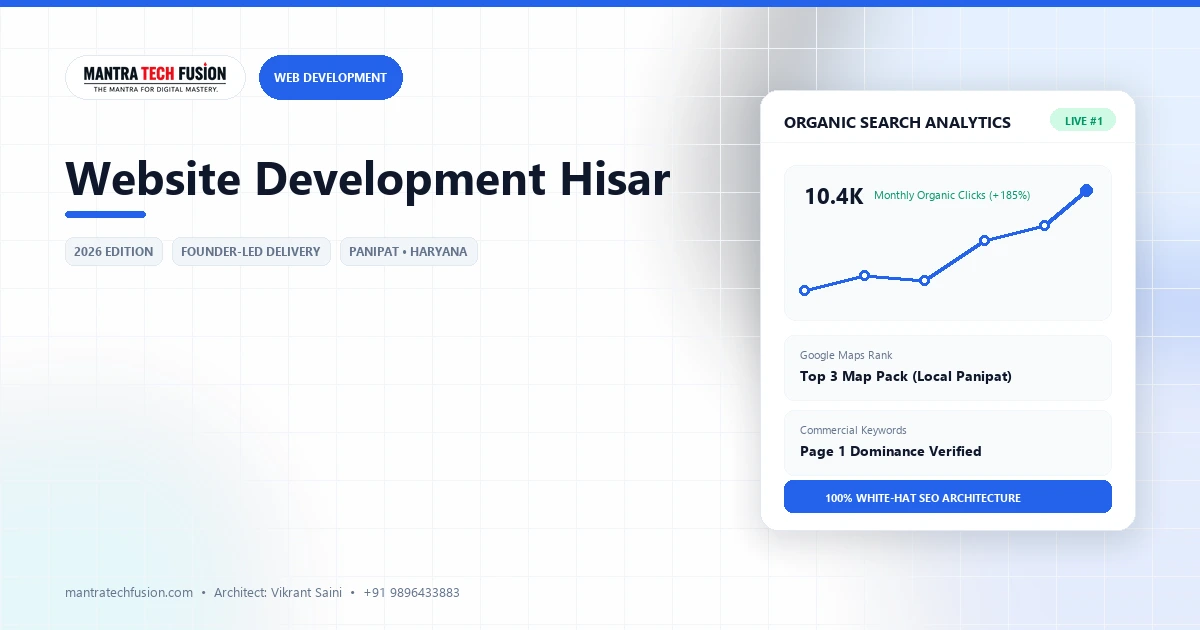Select the WEB DEVELOPMENT pill button
The image size is (1200, 630).
pos(330,77)
